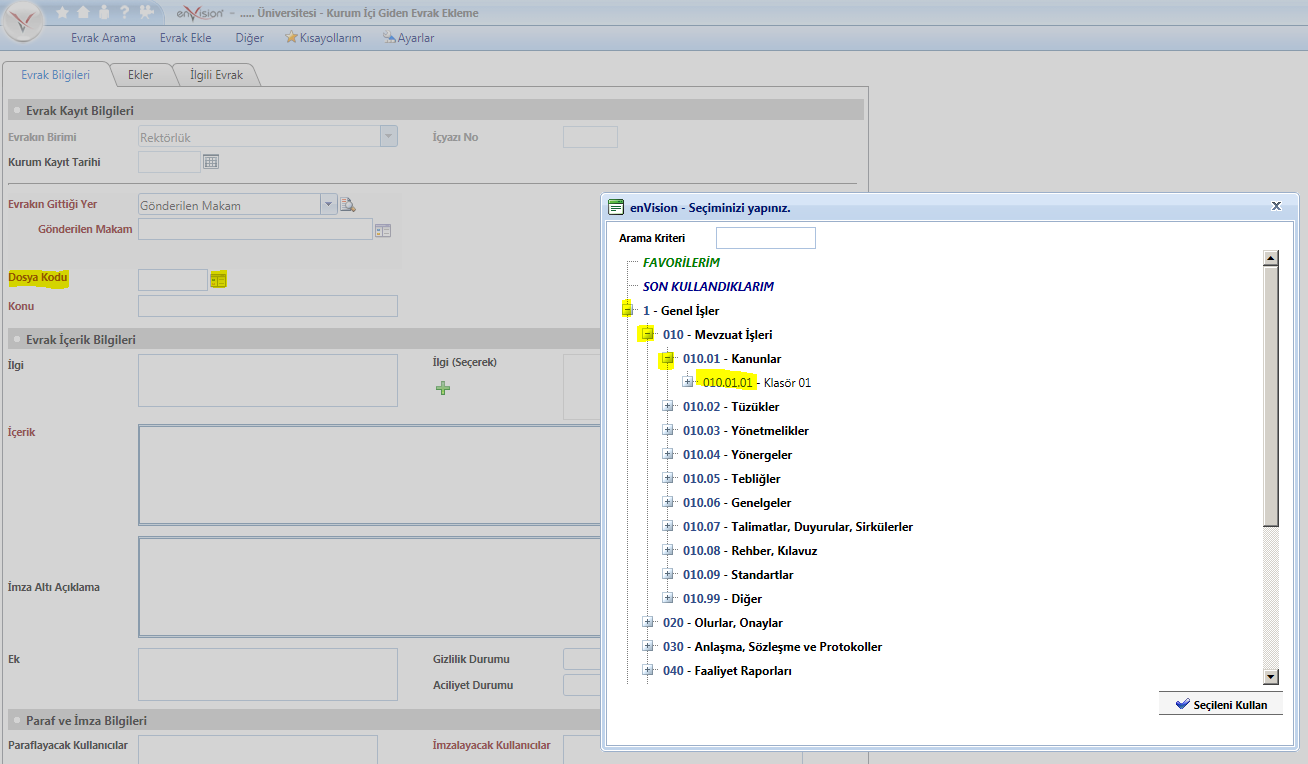The width and height of the screenshot is (1308, 764).
Task: Close the Seçiminizi yapınız dialog
Action: (x=1276, y=206)
